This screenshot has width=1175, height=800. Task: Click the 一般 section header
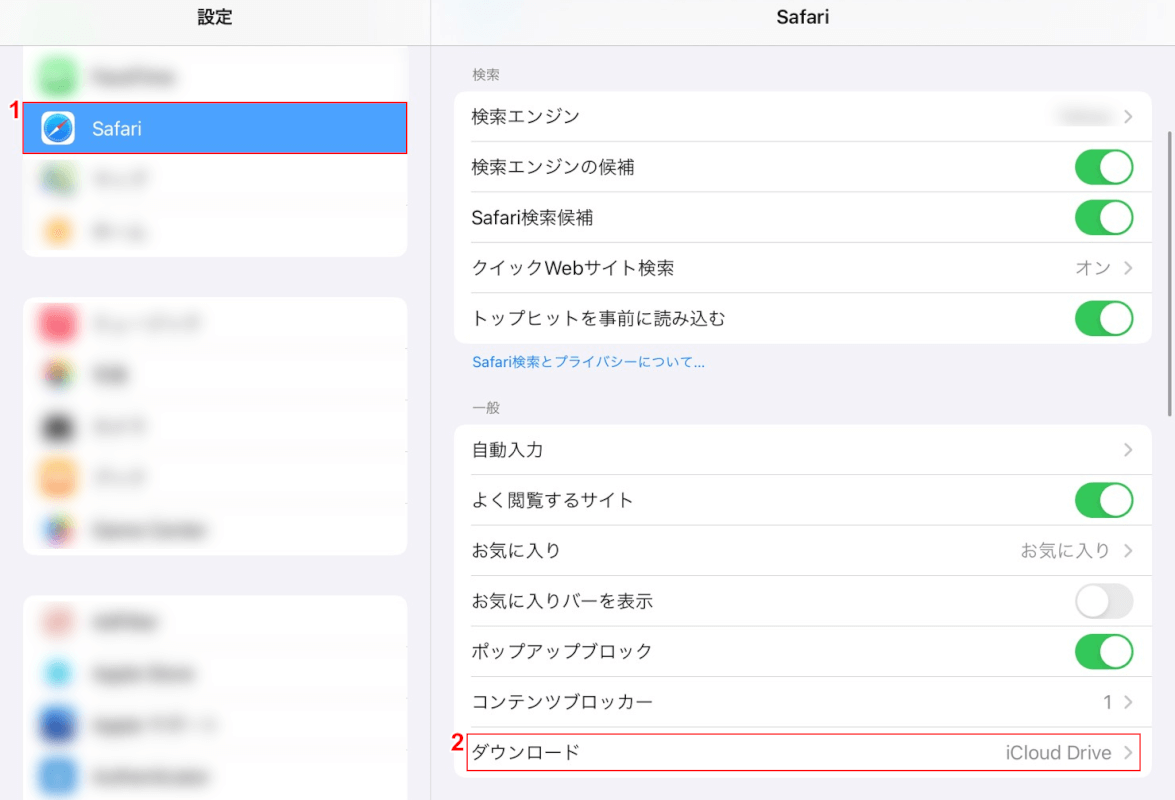(486, 407)
